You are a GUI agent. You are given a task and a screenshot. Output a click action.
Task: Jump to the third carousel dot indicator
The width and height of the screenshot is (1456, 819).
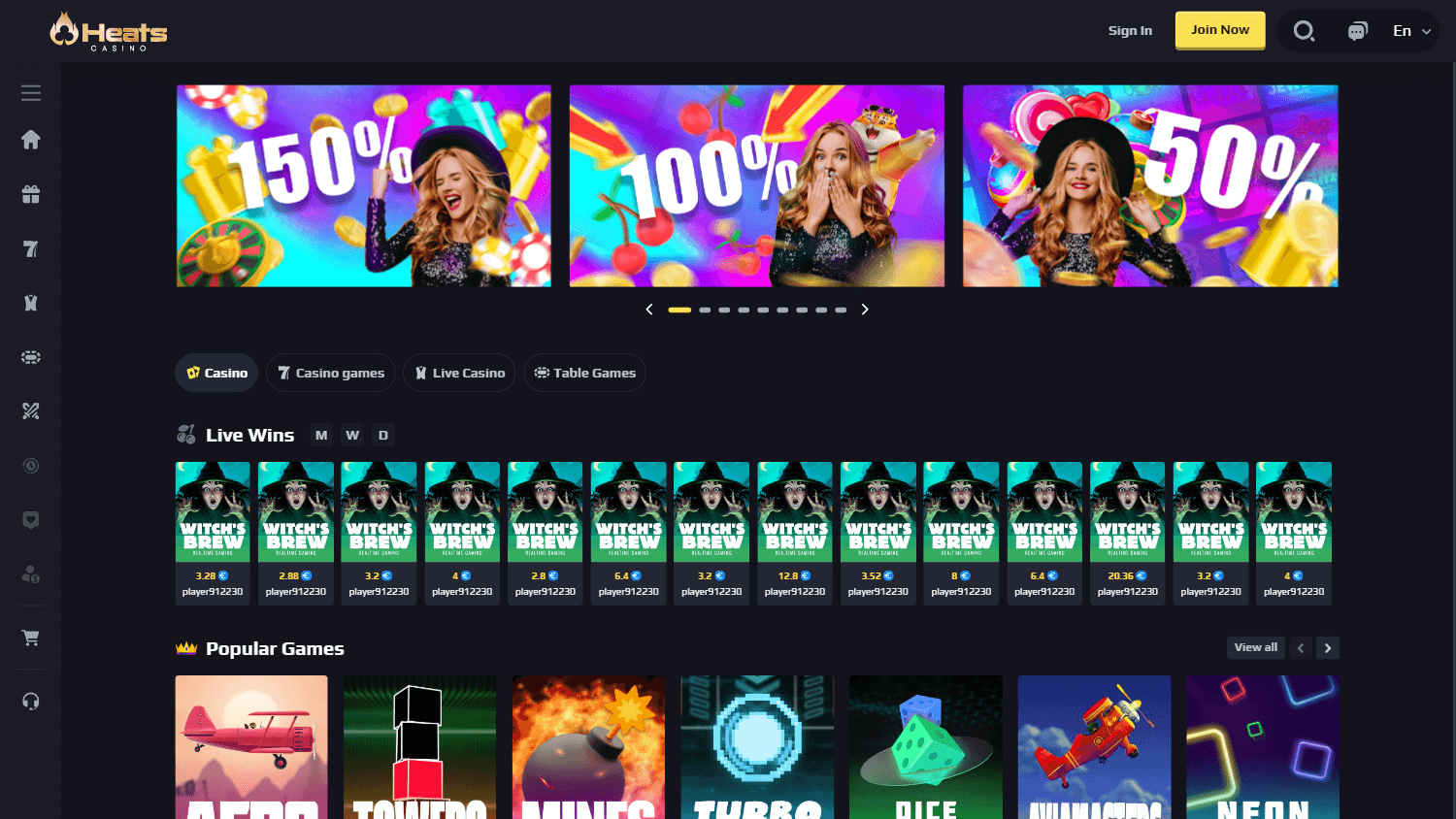[x=724, y=310]
